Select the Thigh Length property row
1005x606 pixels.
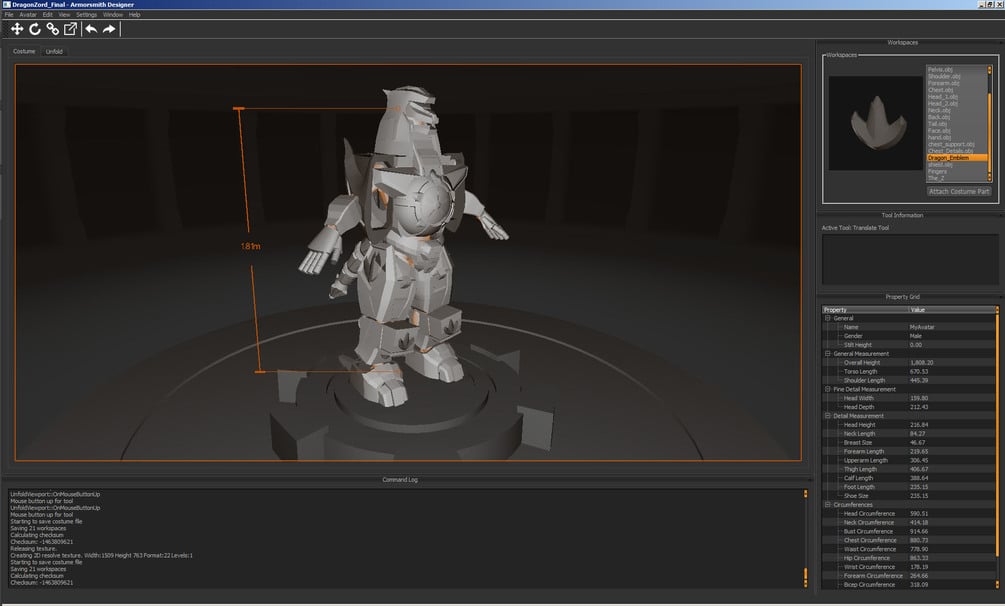(909, 469)
